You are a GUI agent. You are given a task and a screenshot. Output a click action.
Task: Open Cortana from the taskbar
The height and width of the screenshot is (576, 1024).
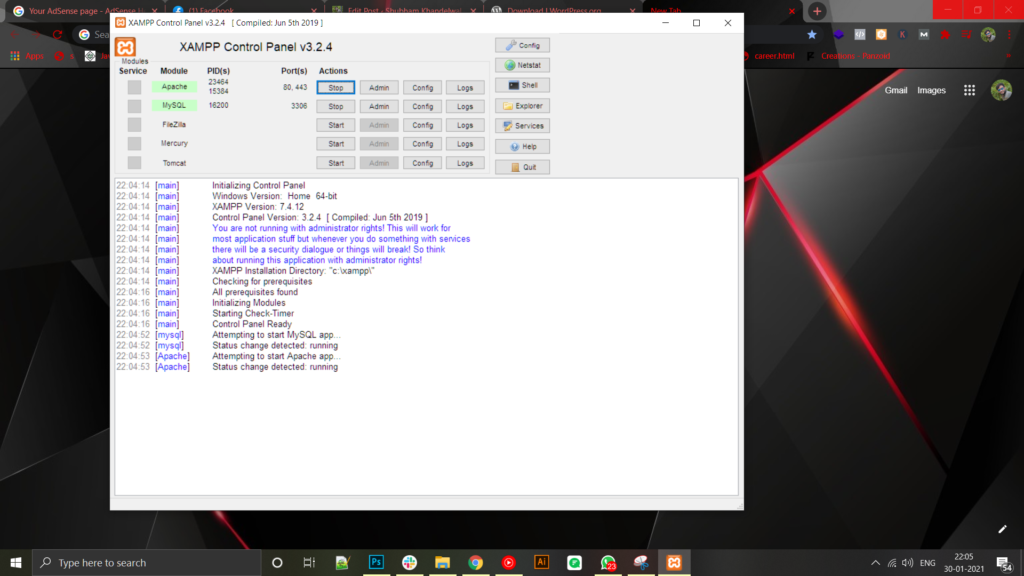[277, 562]
